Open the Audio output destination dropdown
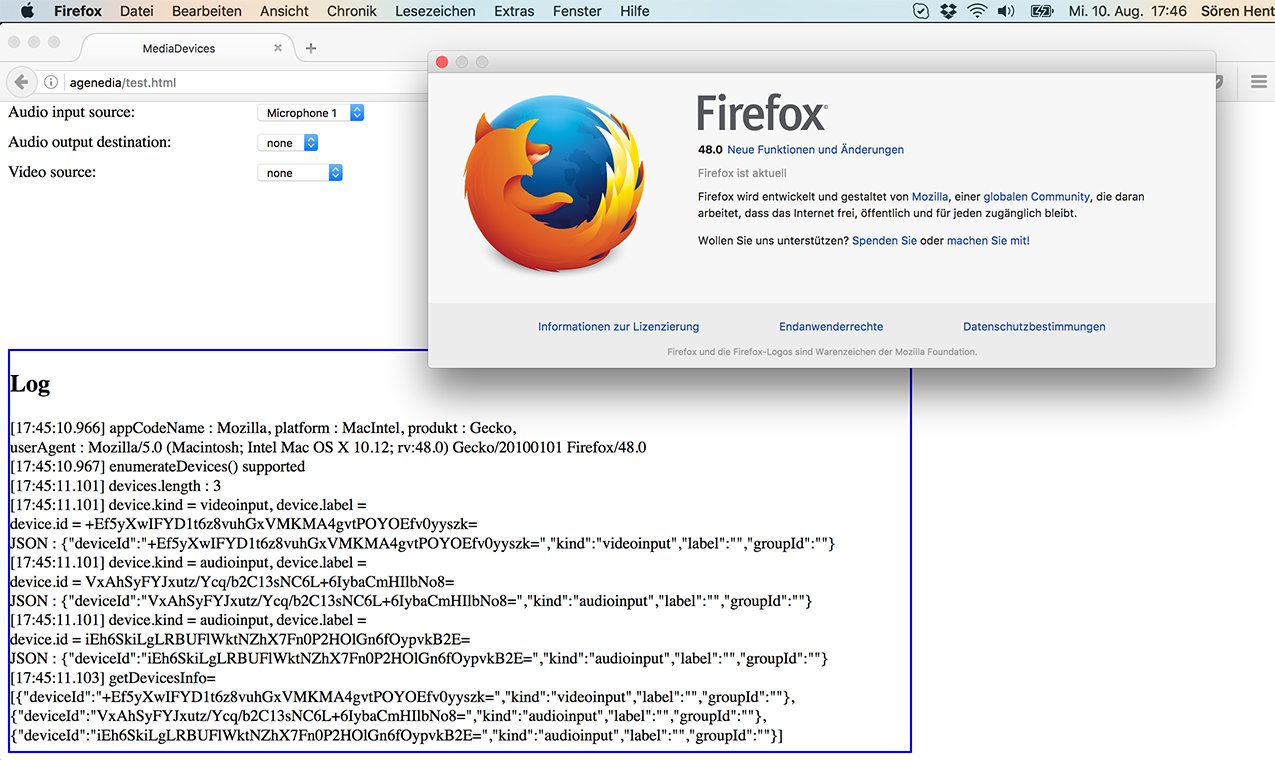The height and width of the screenshot is (760, 1275). click(x=287, y=143)
